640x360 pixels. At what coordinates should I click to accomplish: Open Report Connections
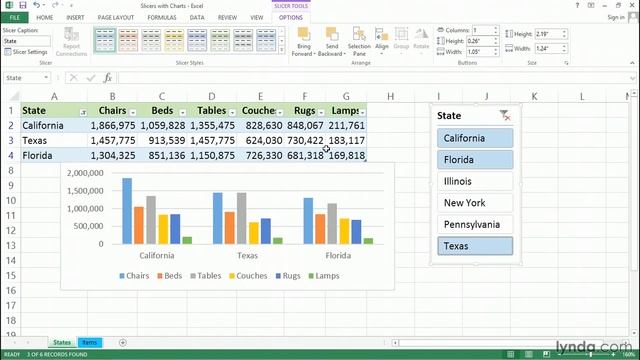(x=71, y=42)
